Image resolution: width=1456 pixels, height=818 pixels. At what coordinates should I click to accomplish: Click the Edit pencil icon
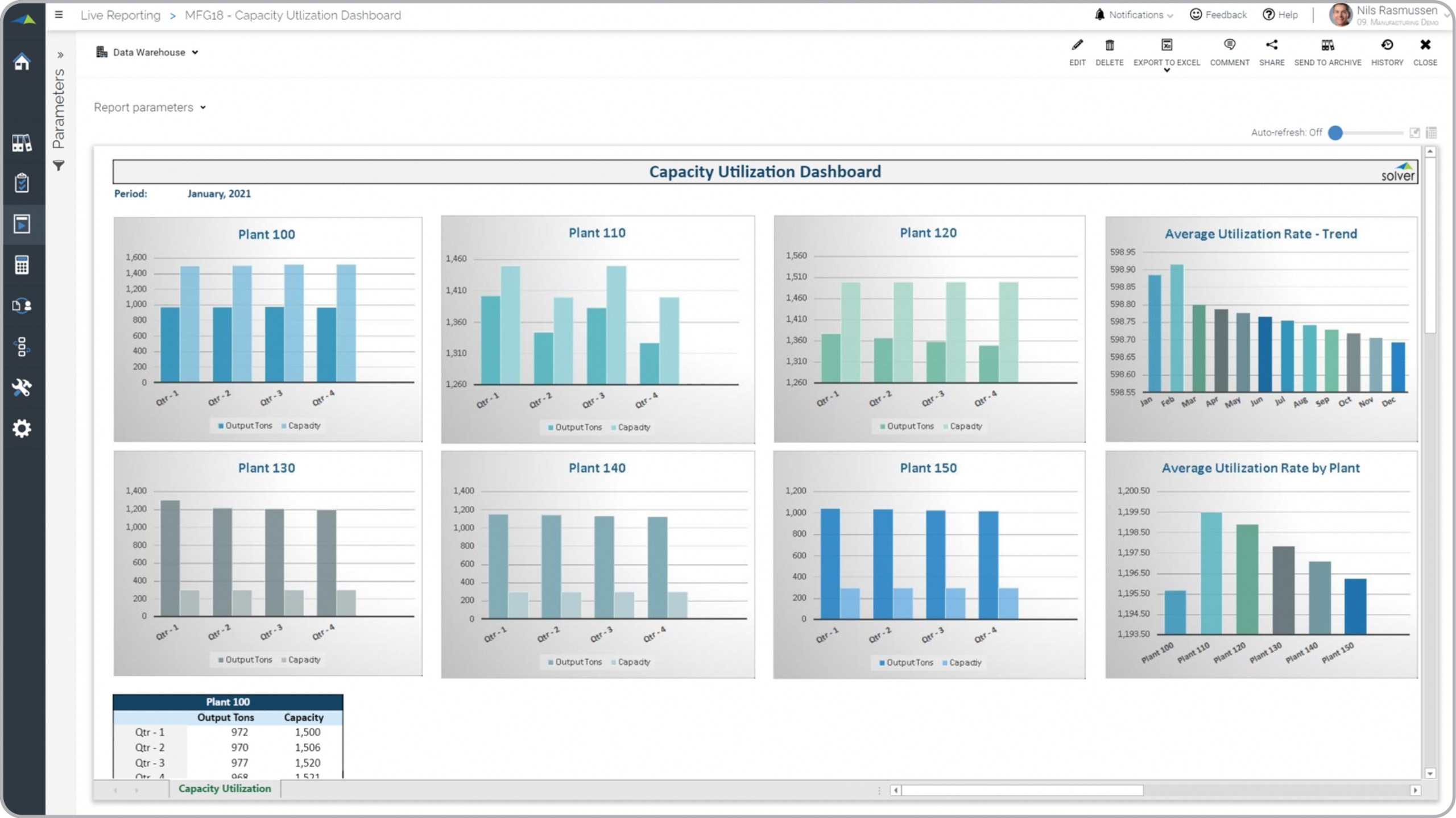click(1077, 45)
